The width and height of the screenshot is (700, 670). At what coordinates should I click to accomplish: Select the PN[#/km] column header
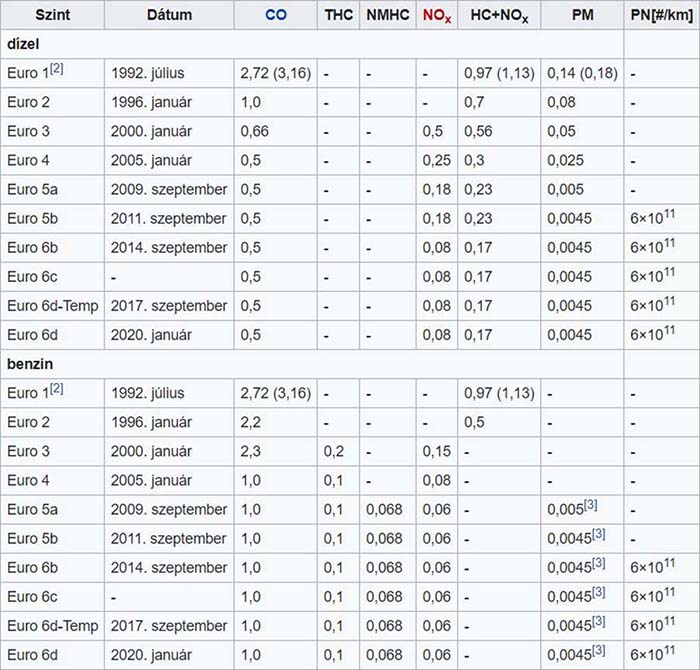tap(662, 15)
